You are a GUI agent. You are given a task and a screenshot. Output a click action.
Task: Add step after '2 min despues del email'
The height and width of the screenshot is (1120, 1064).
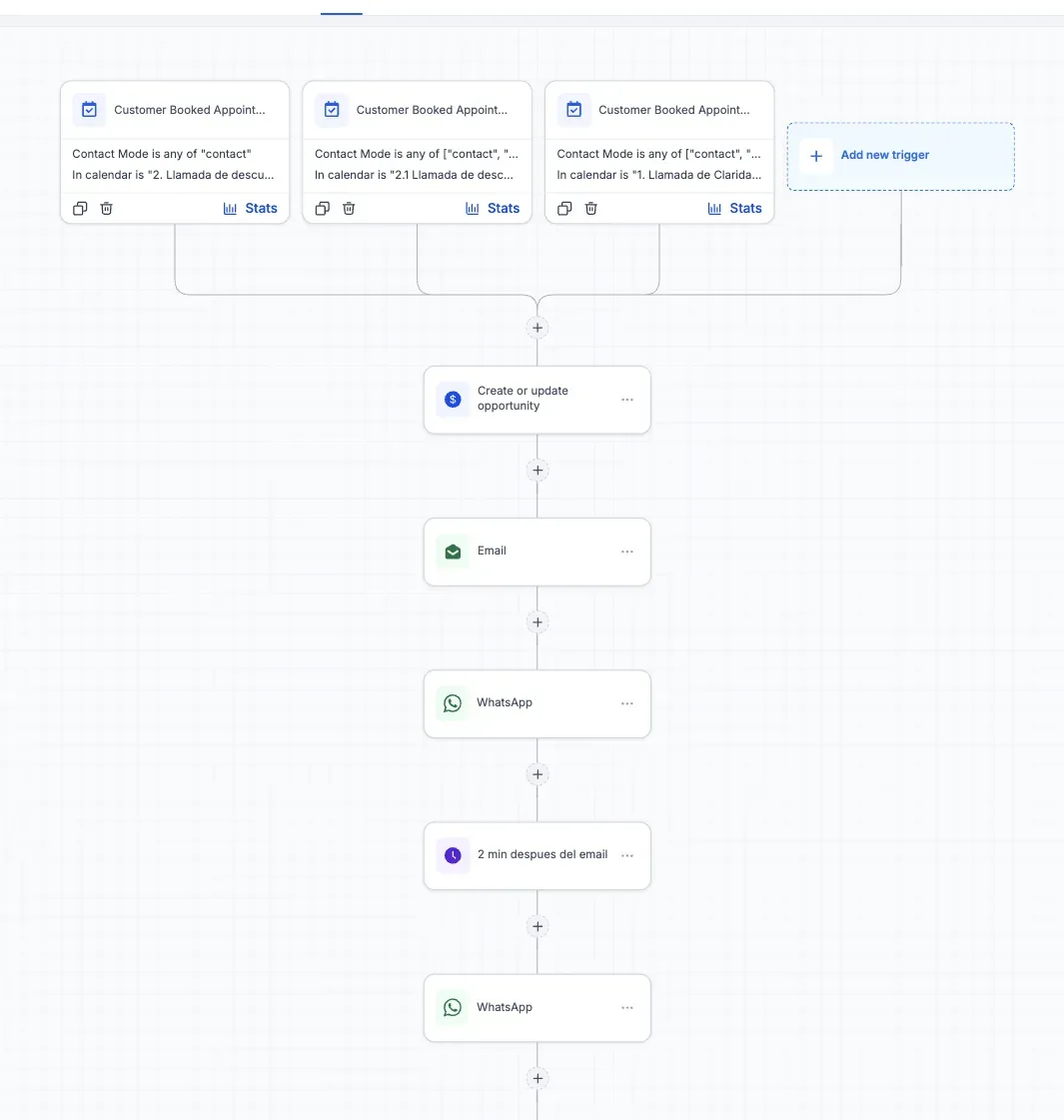(537, 926)
